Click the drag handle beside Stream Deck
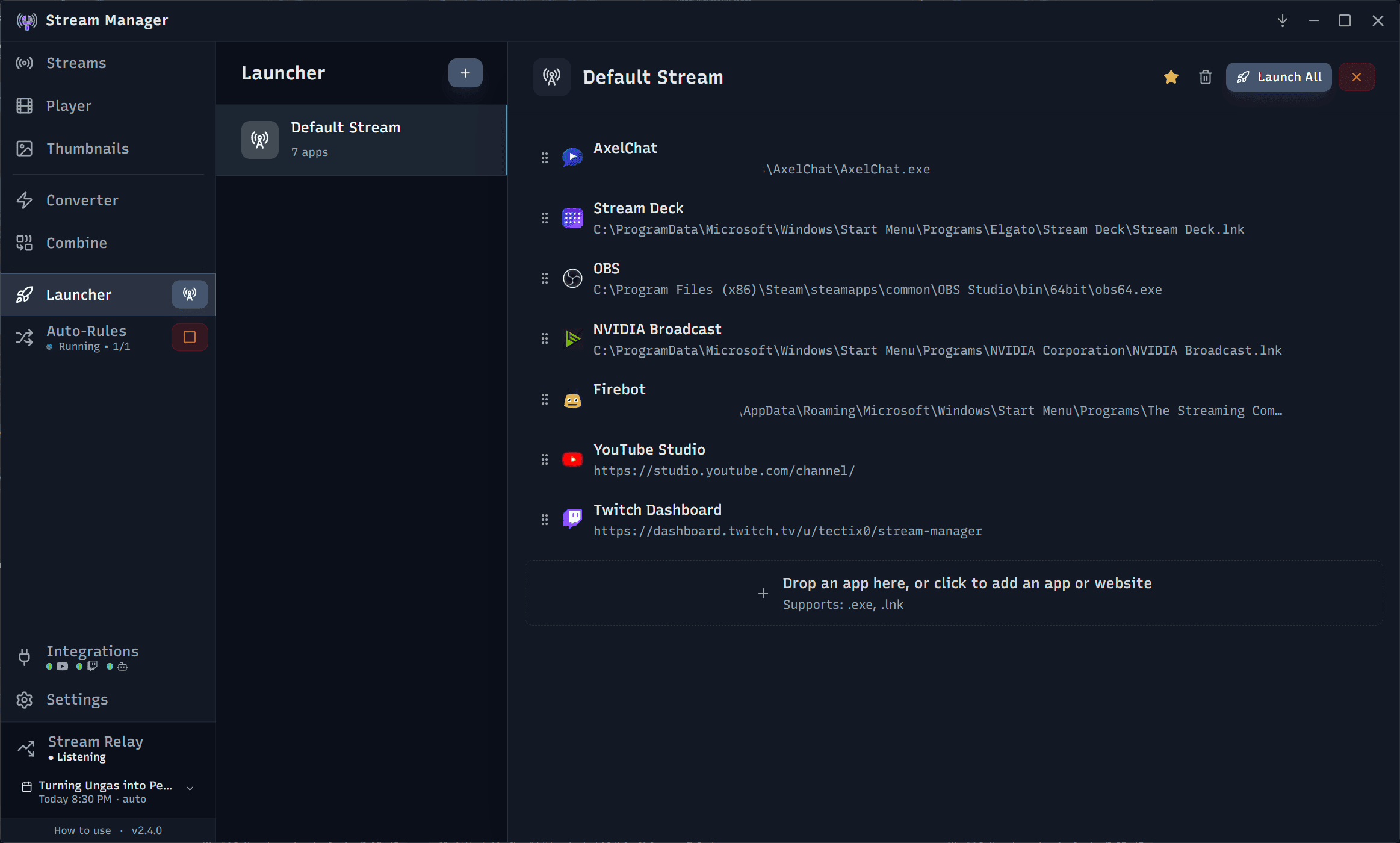 point(545,218)
